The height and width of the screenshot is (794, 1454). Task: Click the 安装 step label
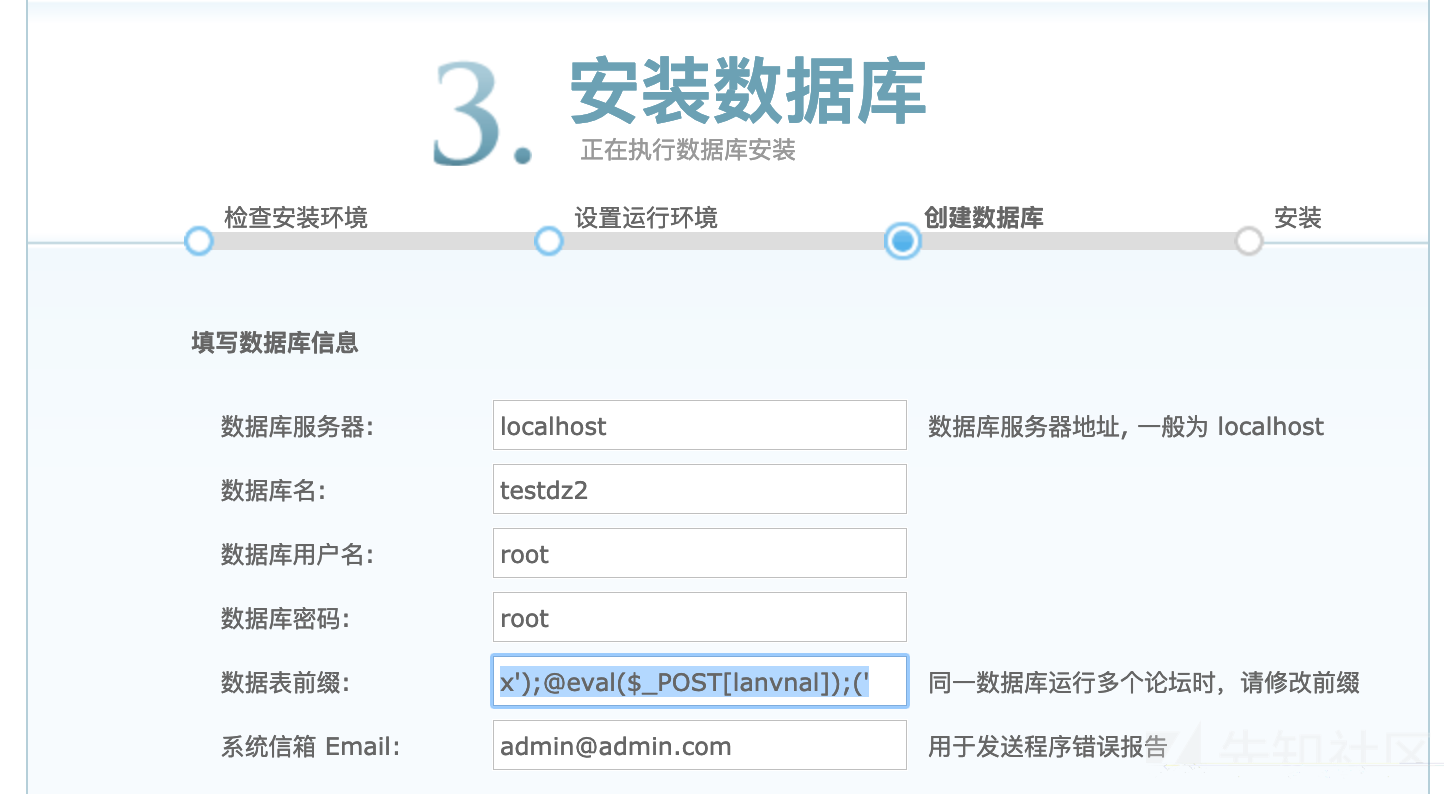[x=1298, y=217]
